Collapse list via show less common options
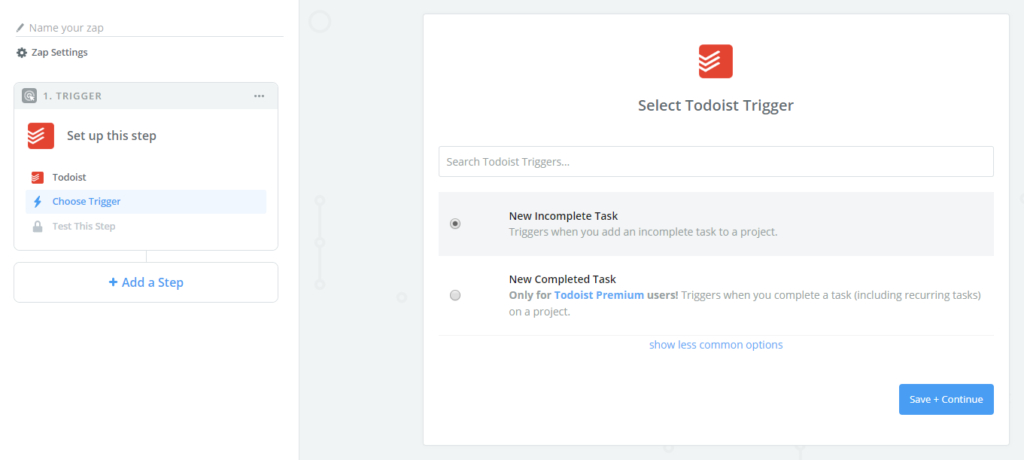 (x=715, y=345)
